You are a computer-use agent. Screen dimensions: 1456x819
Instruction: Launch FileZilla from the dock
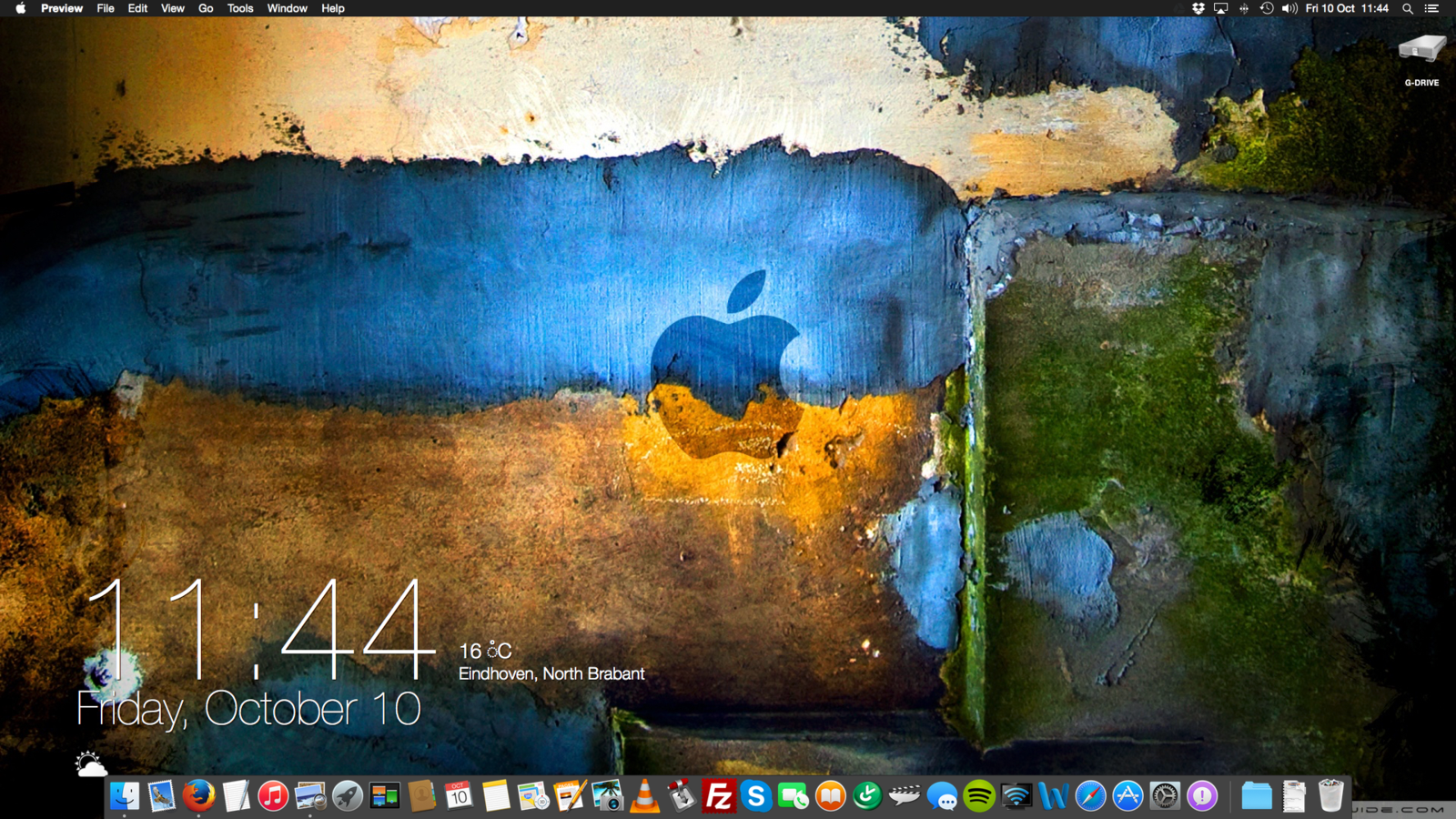point(719,796)
